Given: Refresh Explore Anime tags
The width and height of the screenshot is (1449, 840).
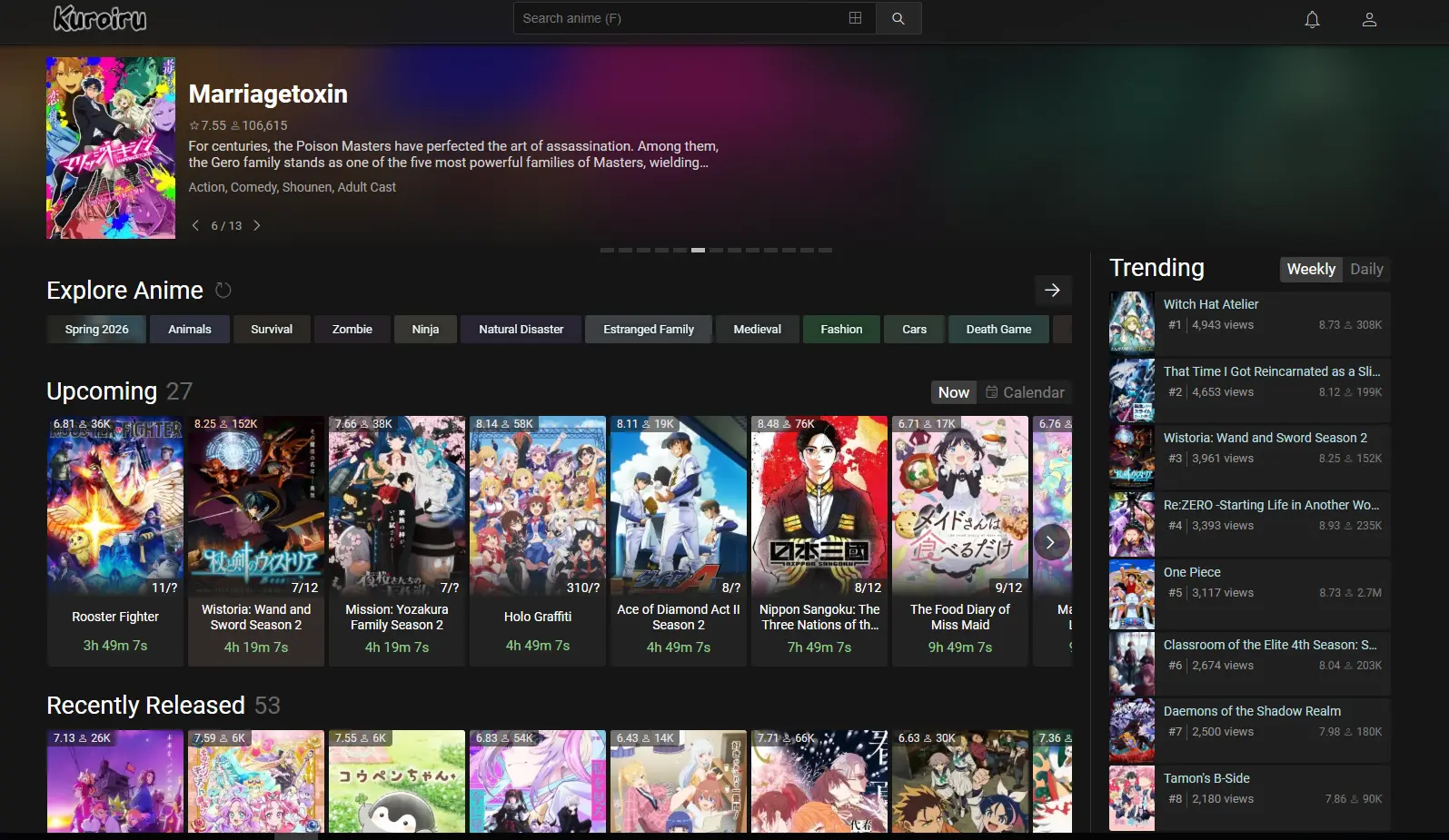Looking at the screenshot, I should coord(223,291).
